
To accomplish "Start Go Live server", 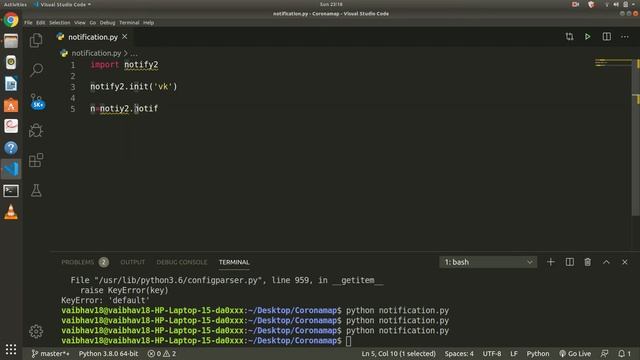I will [x=575, y=353].
